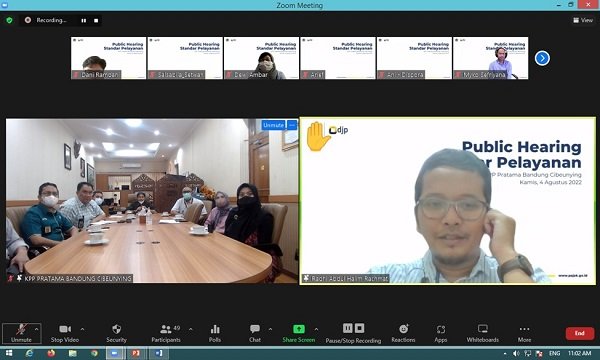
Task: Click the network tray icon
Action: coord(528,353)
